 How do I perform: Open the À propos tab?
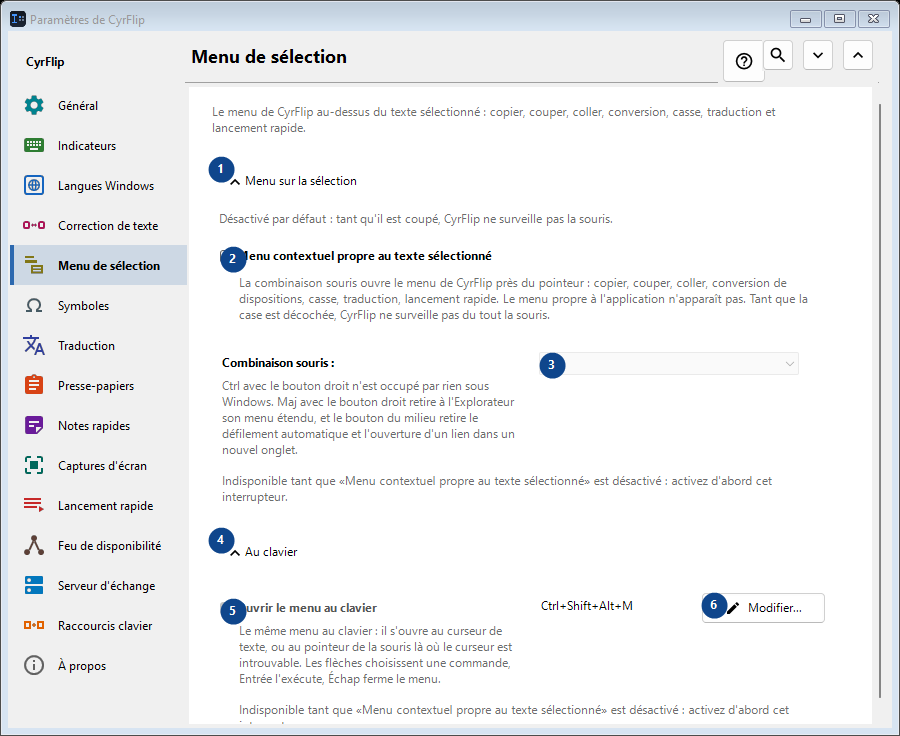(99, 665)
